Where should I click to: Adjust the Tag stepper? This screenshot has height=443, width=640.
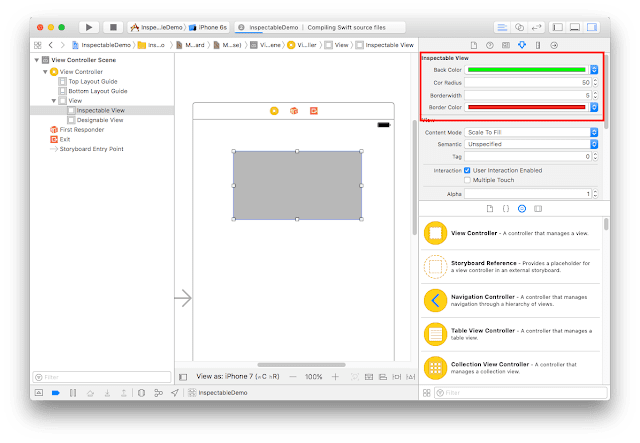click(x=596, y=157)
